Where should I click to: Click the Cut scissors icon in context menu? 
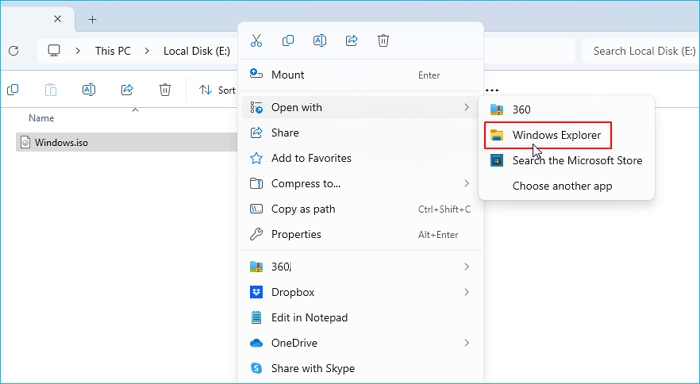pos(256,41)
